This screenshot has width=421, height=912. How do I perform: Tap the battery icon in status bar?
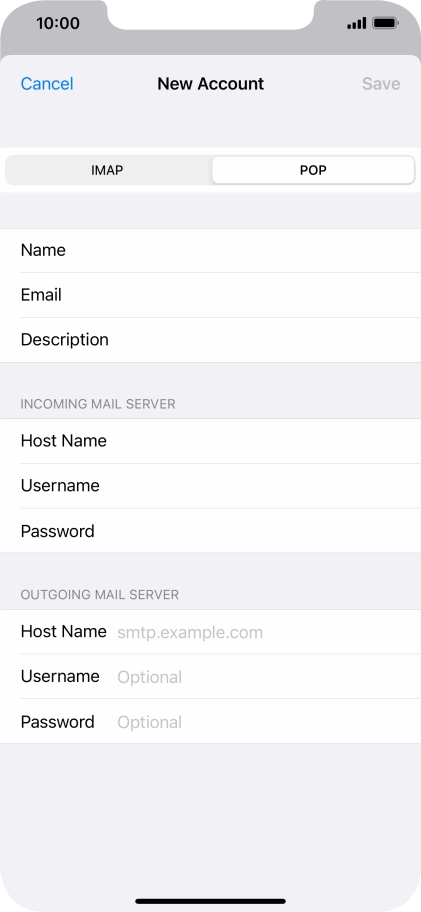[385, 23]
